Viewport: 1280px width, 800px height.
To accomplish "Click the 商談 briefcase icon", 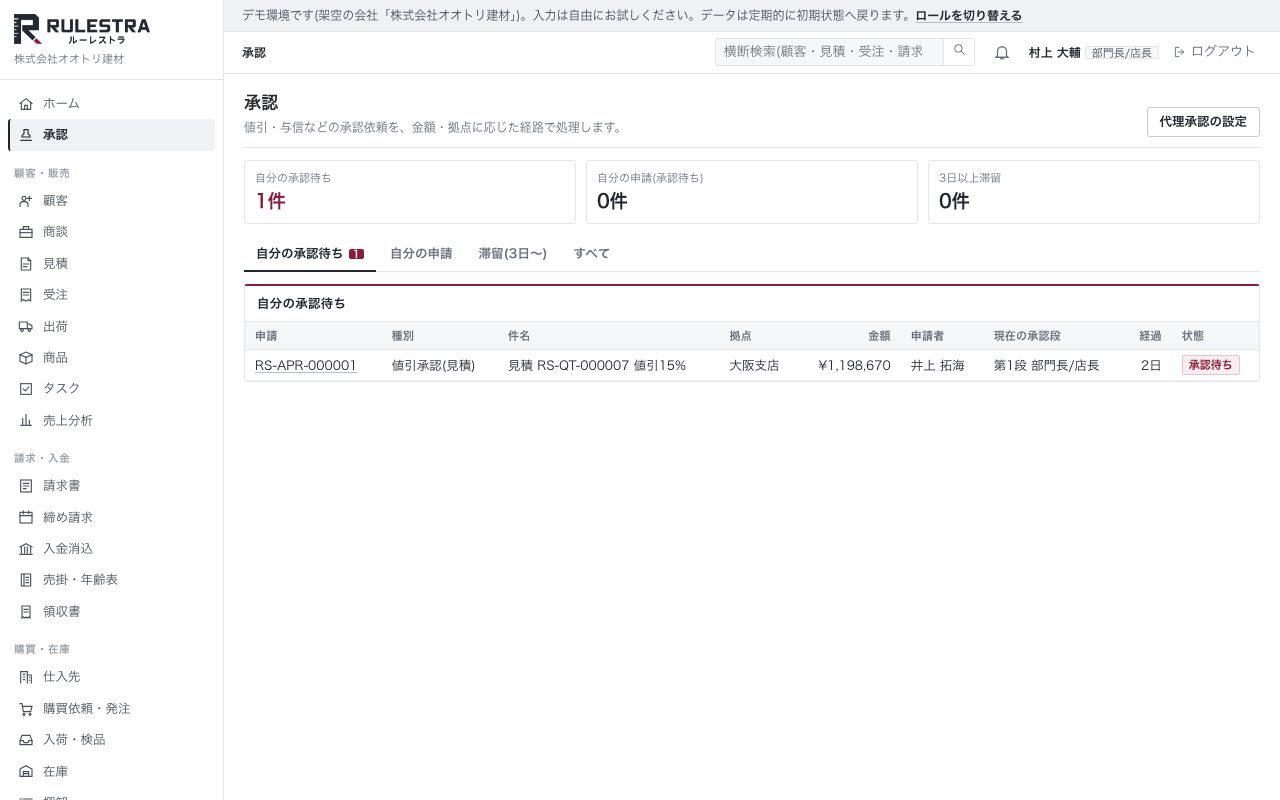I will click(x=26, y=232).
